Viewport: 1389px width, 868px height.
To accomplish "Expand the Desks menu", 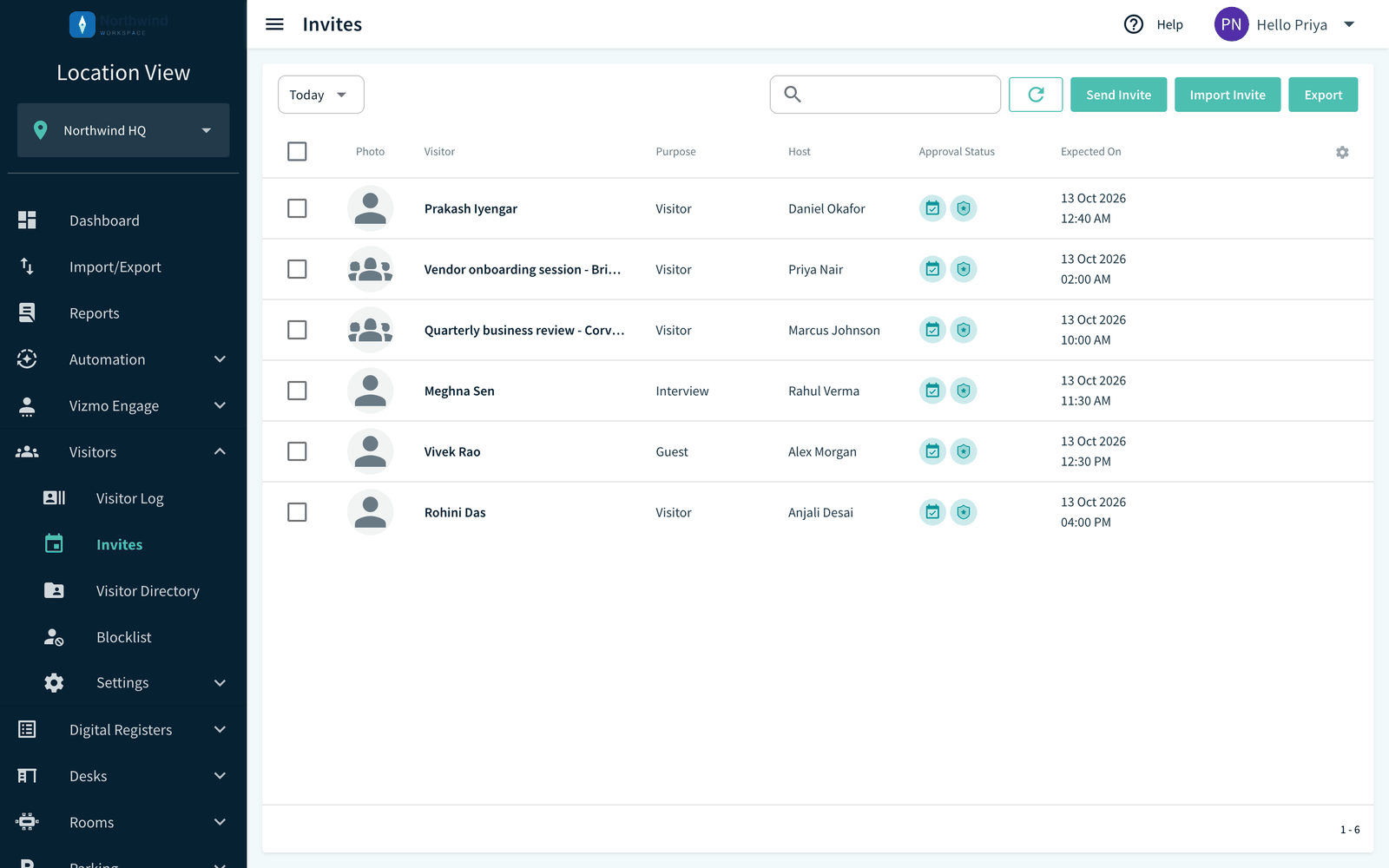I will point(123,775).
